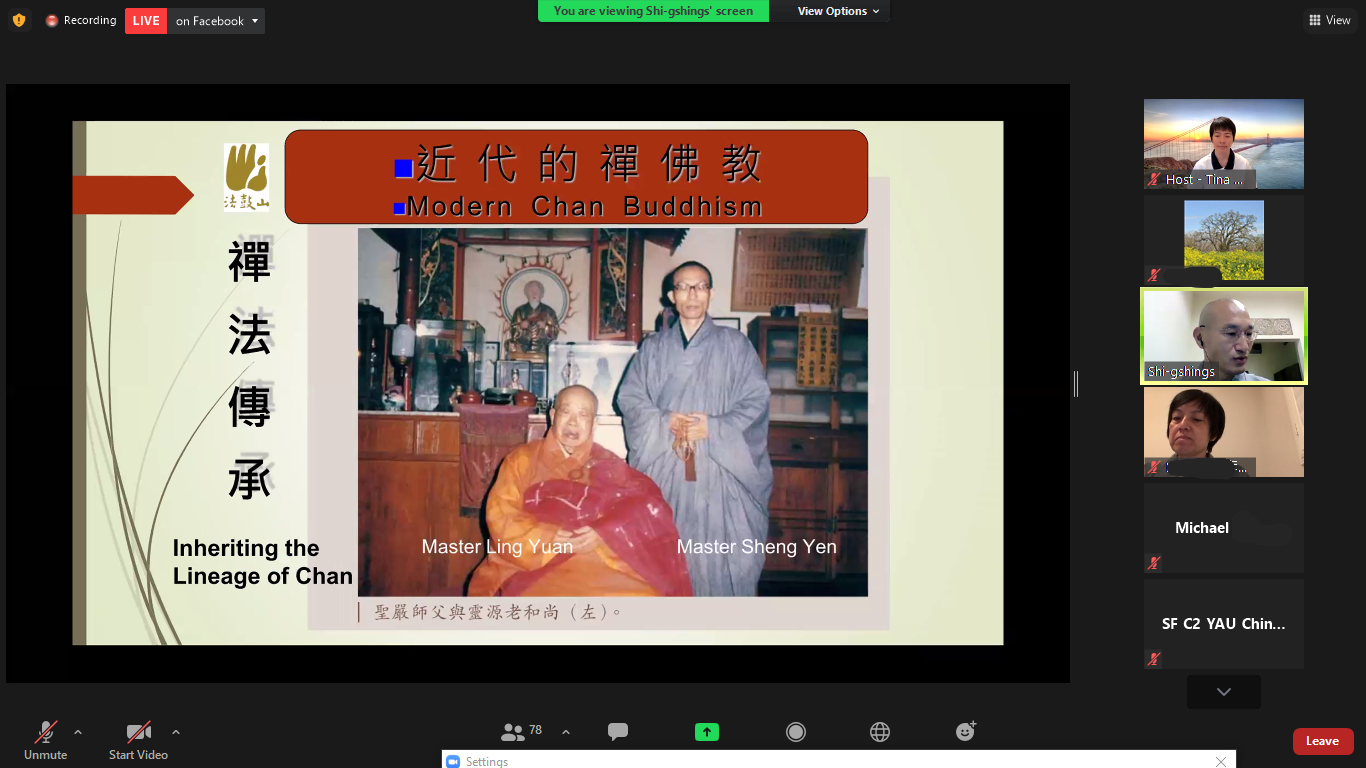The width and height of the screenshot is (1366, 768).
Task: Click muted mic icon on tree photo tile
Action: pyautogui.click(x=1154, y=275)
